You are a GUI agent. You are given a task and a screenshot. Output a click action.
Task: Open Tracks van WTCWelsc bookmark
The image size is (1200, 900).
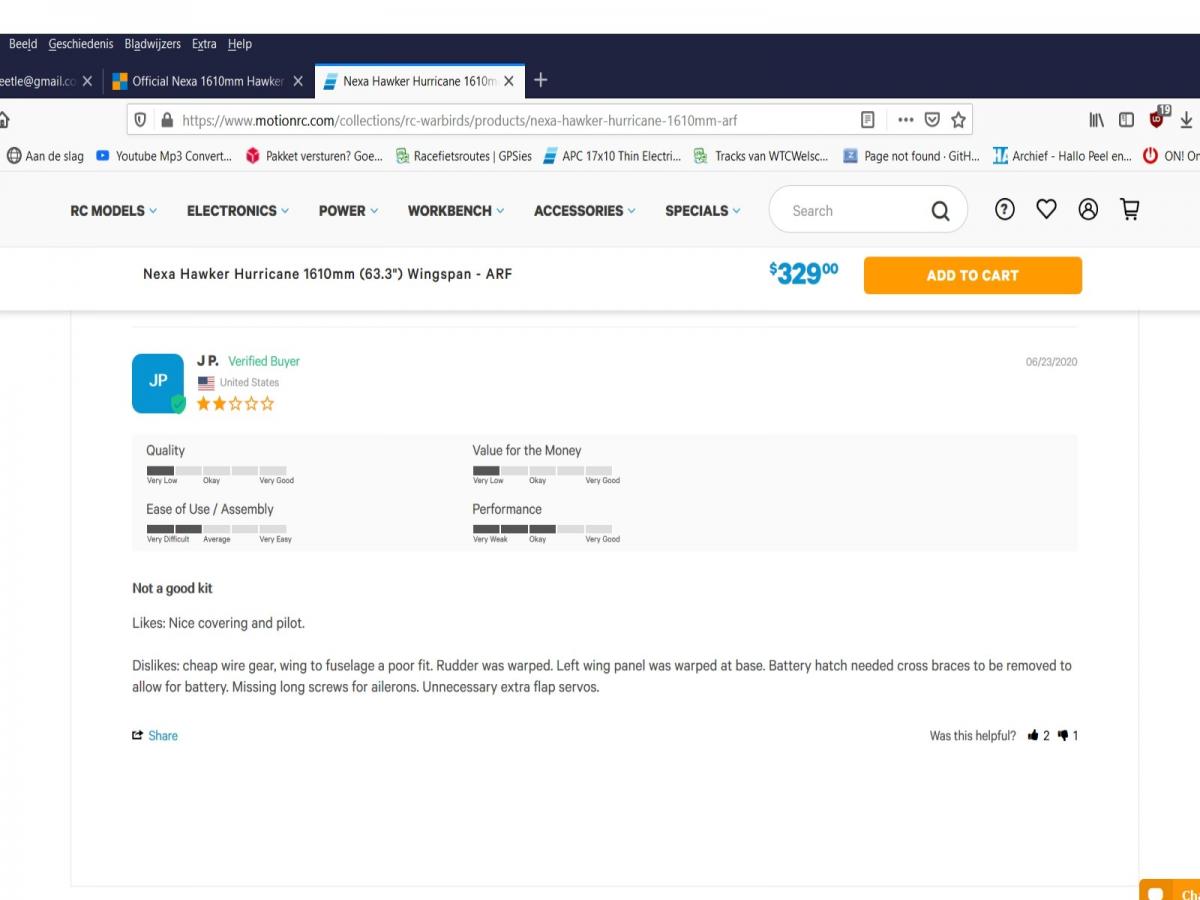761,156
